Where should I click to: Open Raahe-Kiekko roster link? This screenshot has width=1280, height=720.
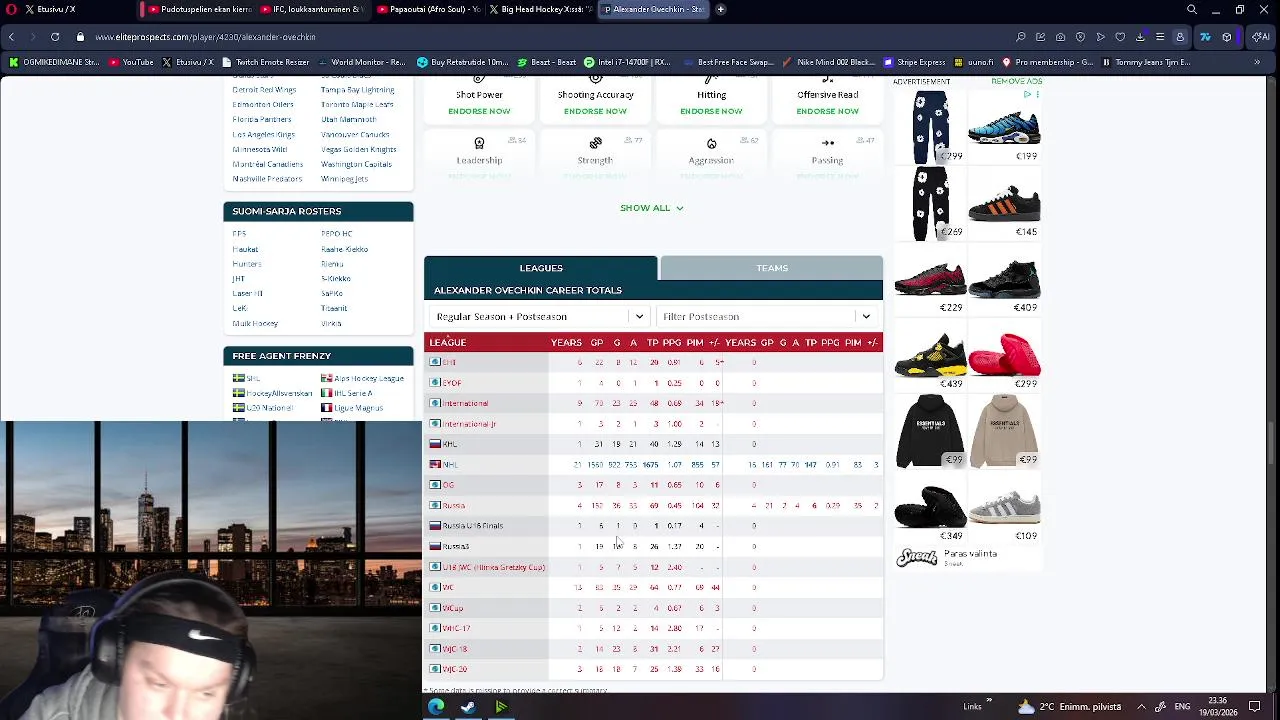344,249
